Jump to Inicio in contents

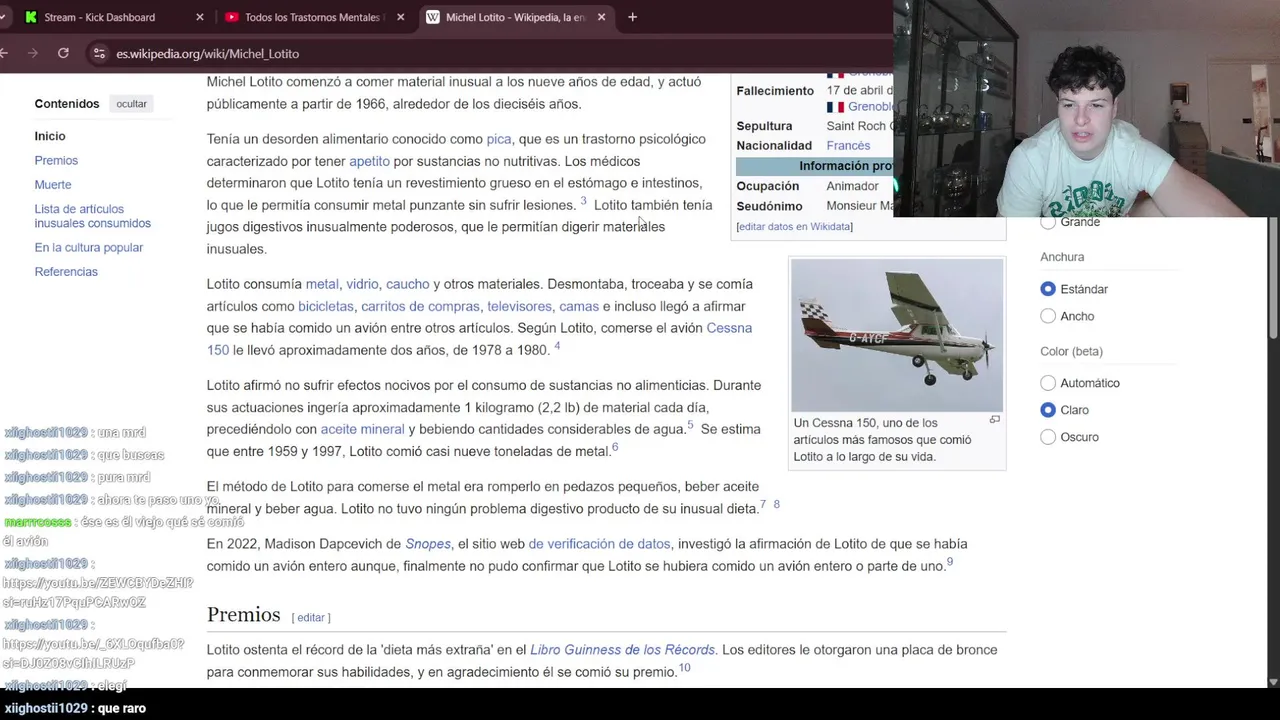pyautogui.click(x=50, y=136)
